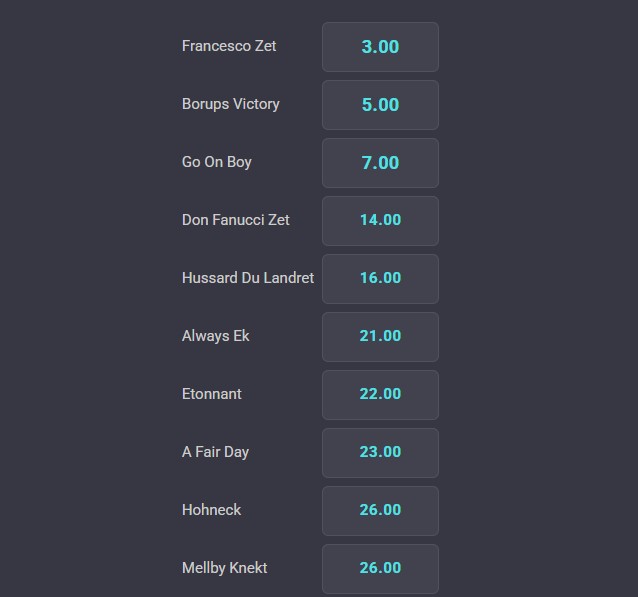
Task: Click the Francesco Zet runner name
Action: [229, 46]
